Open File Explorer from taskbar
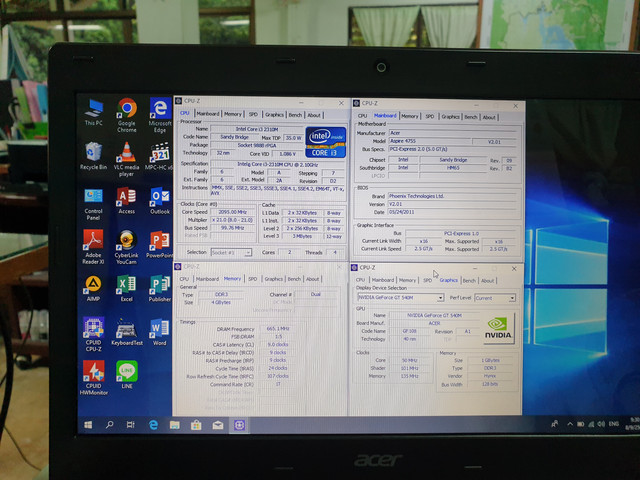Screen dimensions: 640x480 pos(175,425)
